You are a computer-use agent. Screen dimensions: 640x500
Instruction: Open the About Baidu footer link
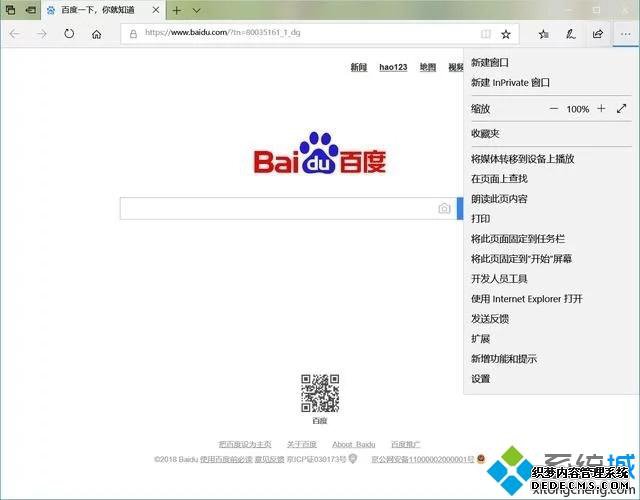click(x=353, y=444)
